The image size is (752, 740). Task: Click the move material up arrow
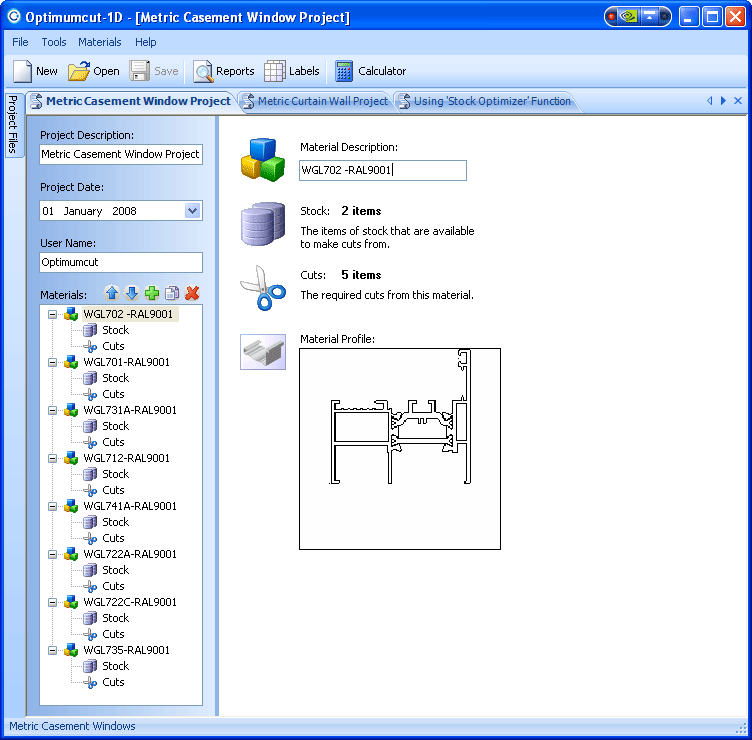pyautogui.click(x=112, y=293)
